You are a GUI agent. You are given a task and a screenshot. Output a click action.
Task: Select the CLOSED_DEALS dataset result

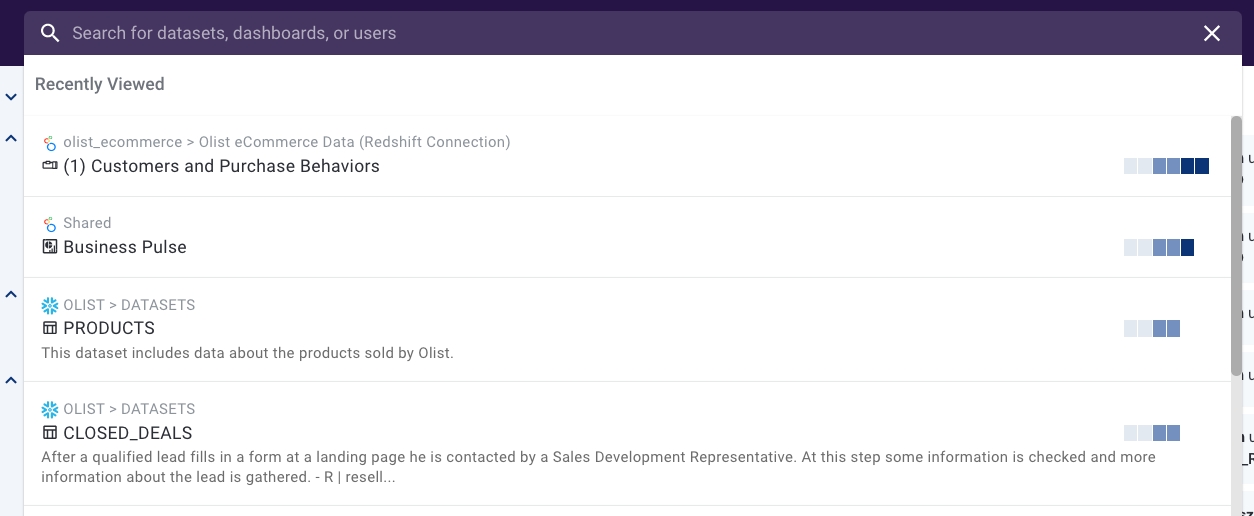click(128, 433)
